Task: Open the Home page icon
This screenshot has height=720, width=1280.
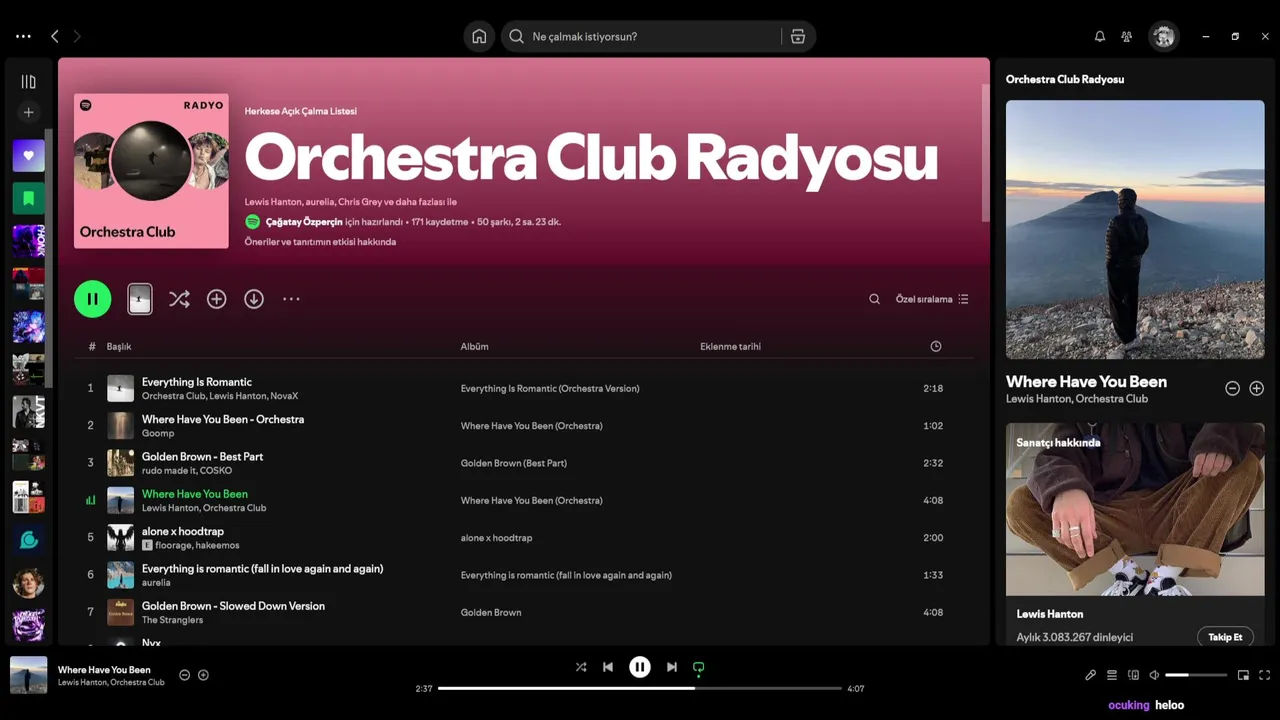Action: [x=479, y=36]
